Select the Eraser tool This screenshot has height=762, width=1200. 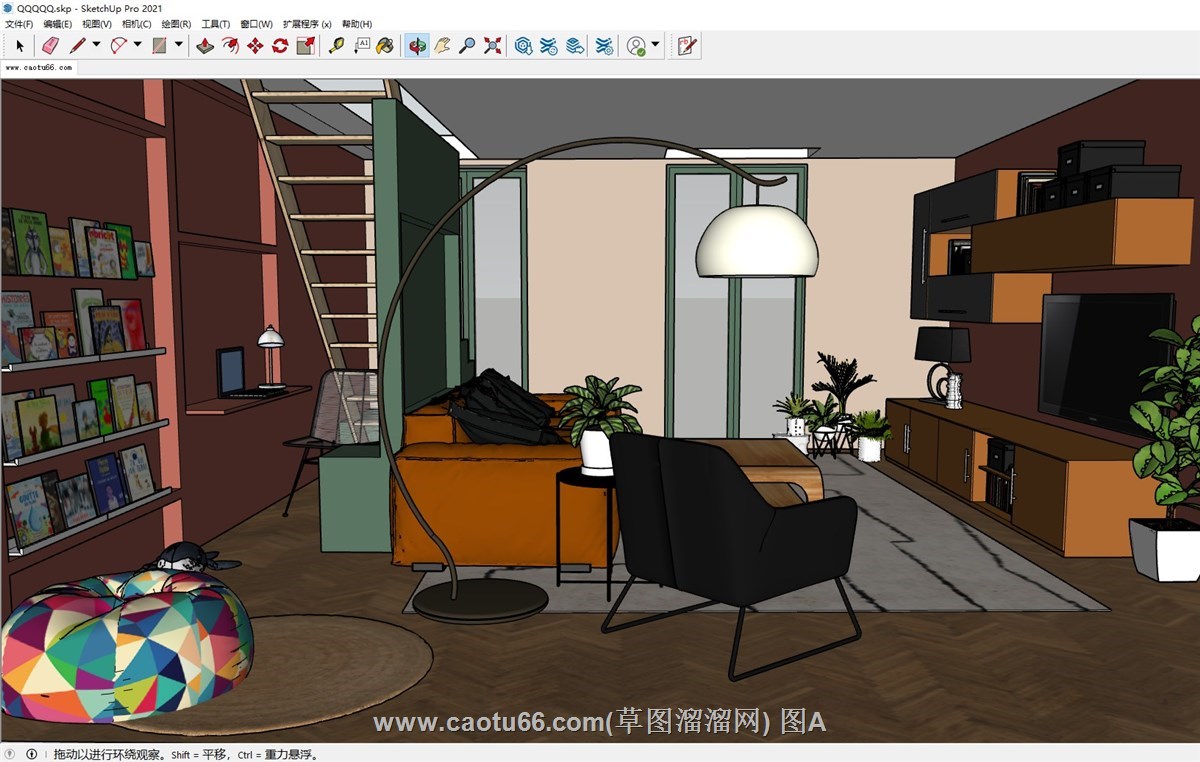click(50, 45)
